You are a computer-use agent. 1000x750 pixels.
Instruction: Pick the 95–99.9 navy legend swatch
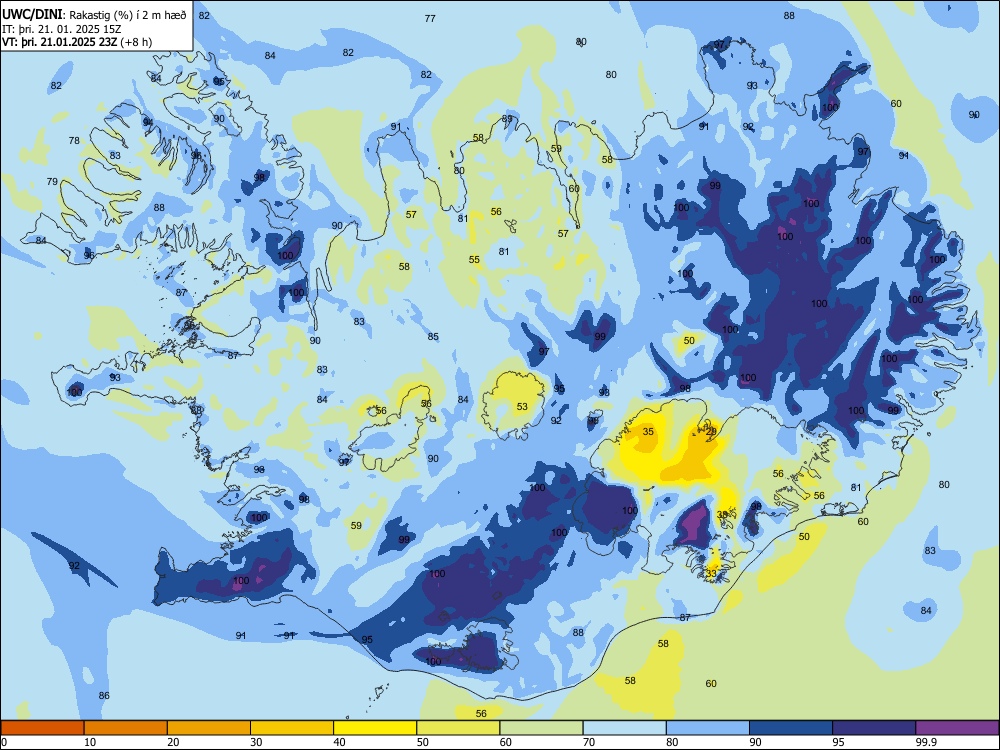click(874, 728)
